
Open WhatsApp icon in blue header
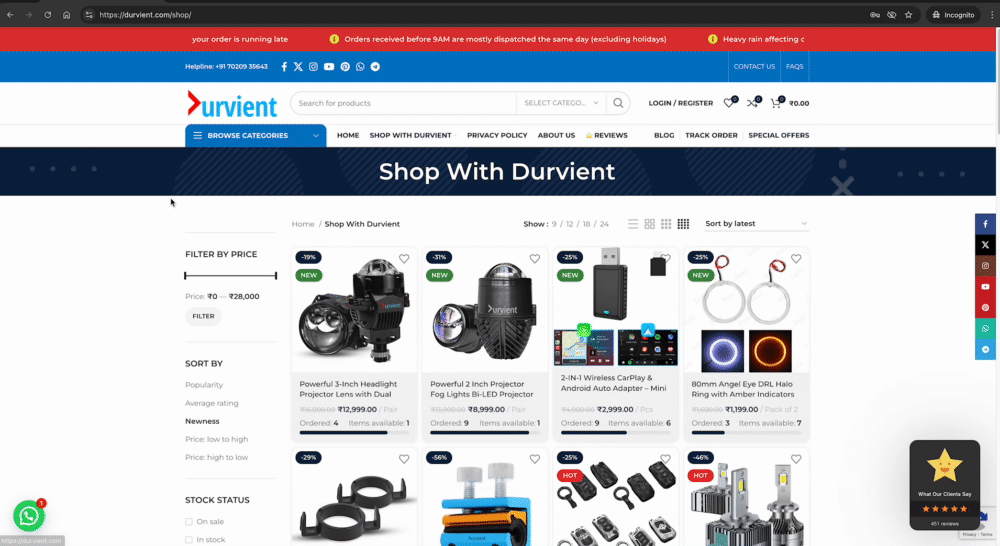click(360, 66)
